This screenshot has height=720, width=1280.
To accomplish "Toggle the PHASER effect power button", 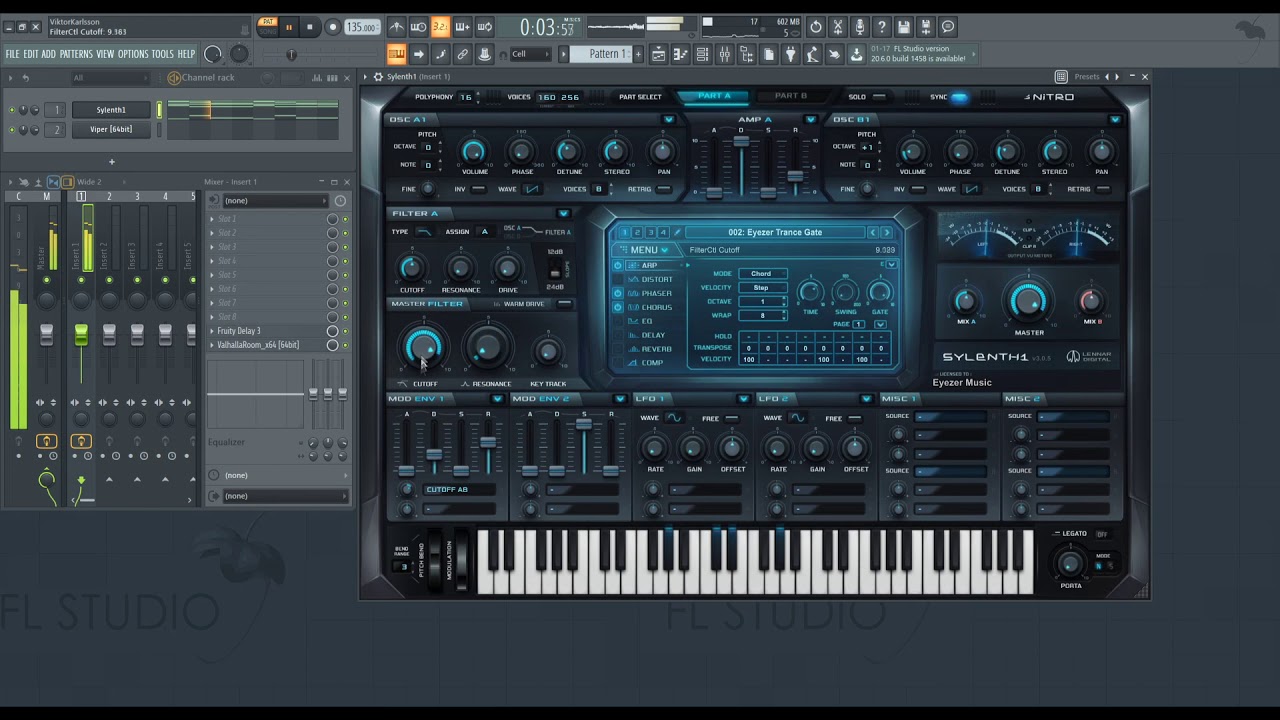I will click(x=618, y=294).
